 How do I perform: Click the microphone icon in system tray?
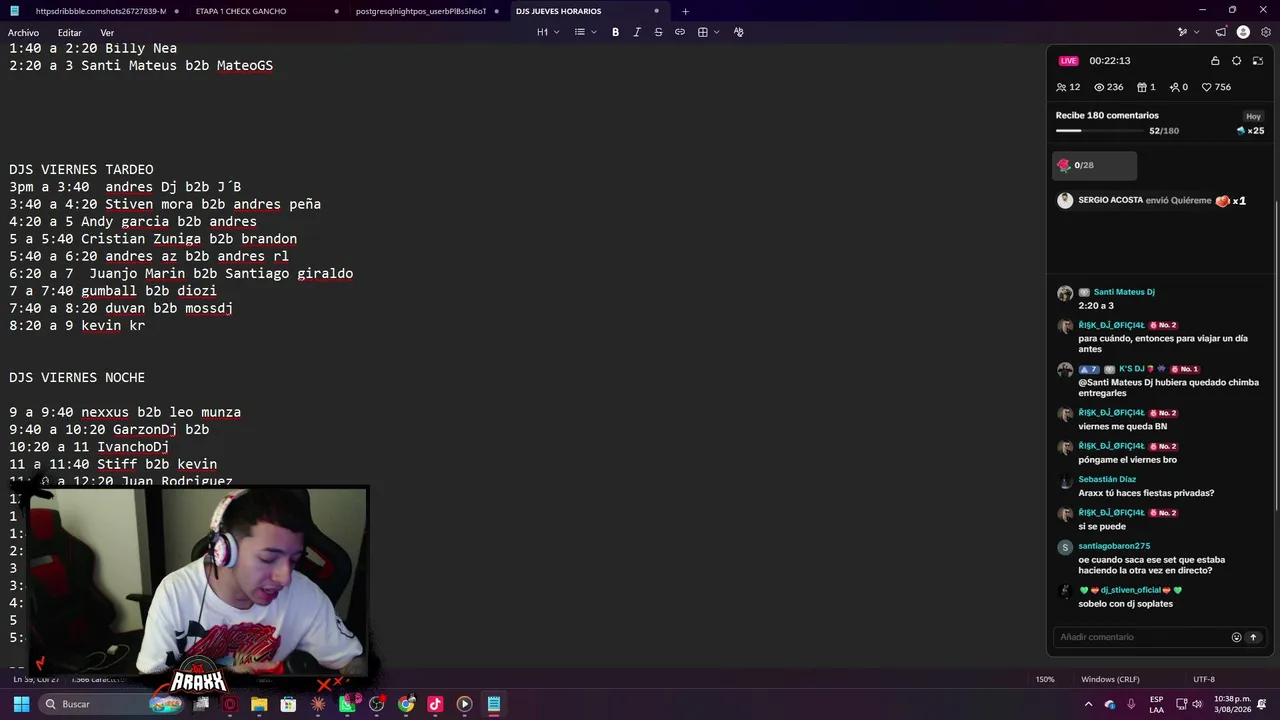click(x=1131, y=704)
